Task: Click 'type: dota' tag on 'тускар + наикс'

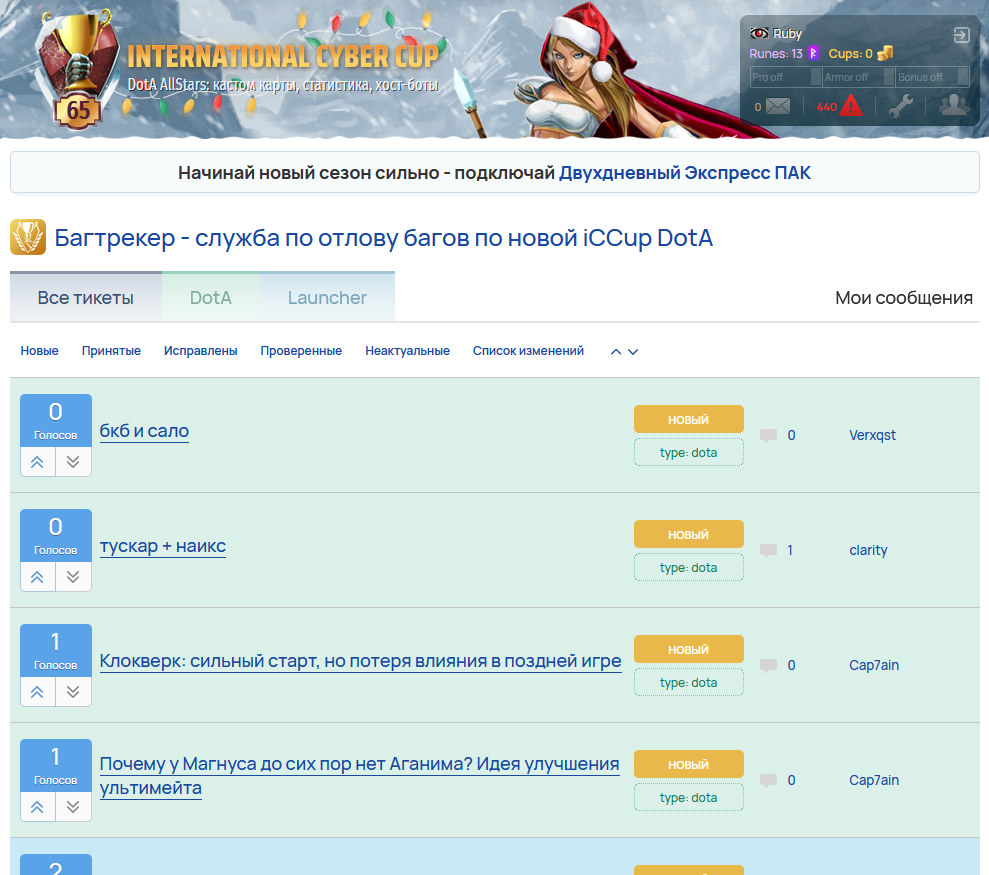Action: [x=689, y=567]
